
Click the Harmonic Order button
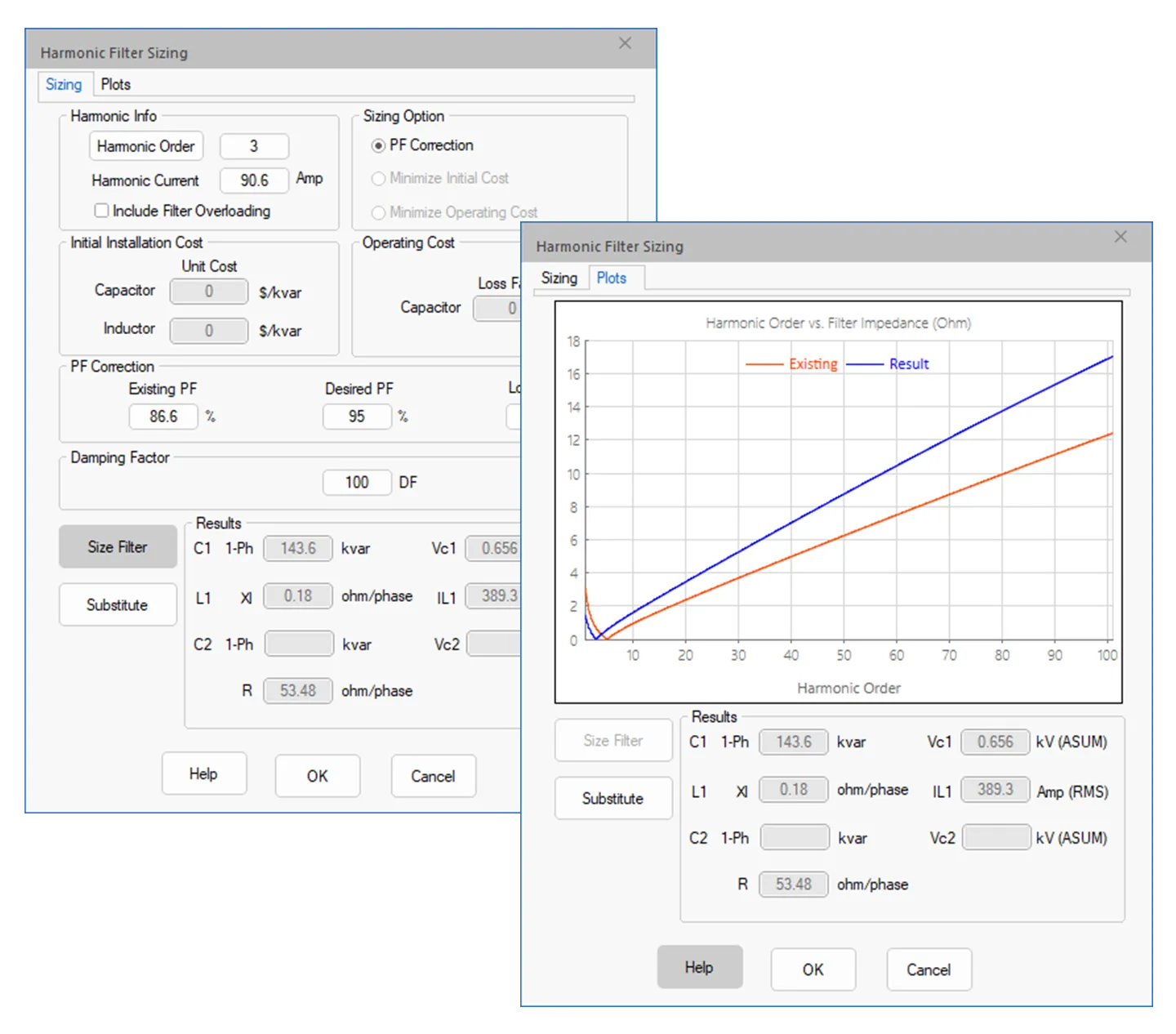[x=145, y=146]
